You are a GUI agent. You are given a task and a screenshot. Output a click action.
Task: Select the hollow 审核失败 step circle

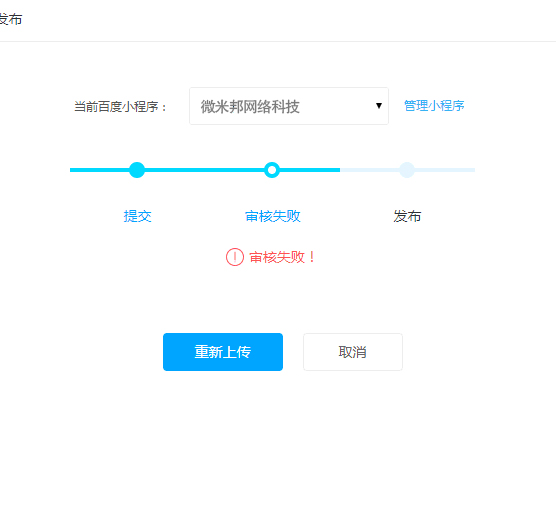tap(272, 170)
